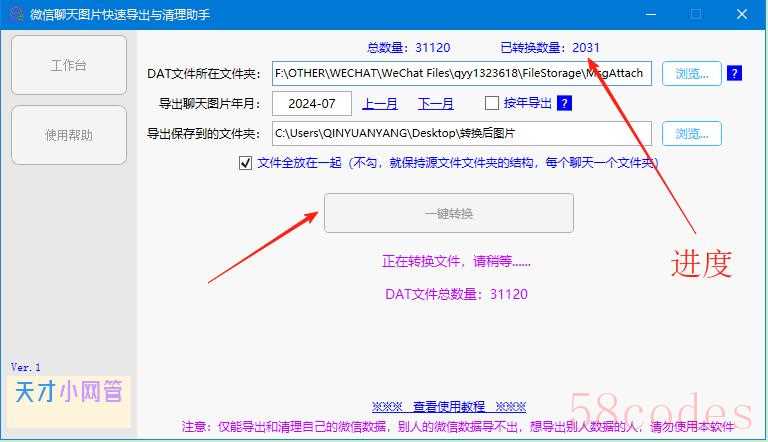
Task: Go to 下一月 link
Action: tap(435, 104)
